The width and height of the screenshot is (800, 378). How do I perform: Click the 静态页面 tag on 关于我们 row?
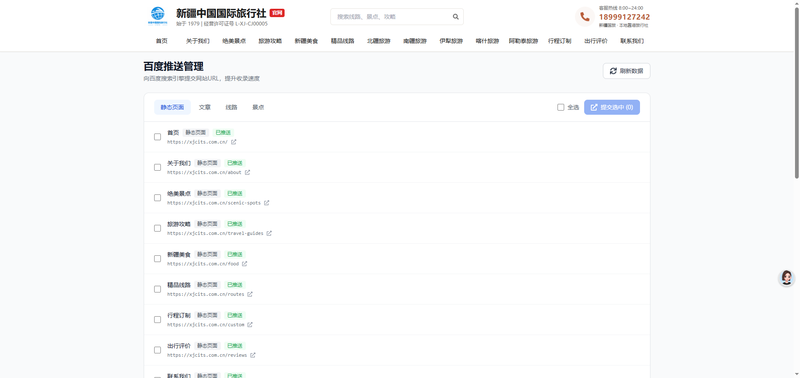coord(208,163)
